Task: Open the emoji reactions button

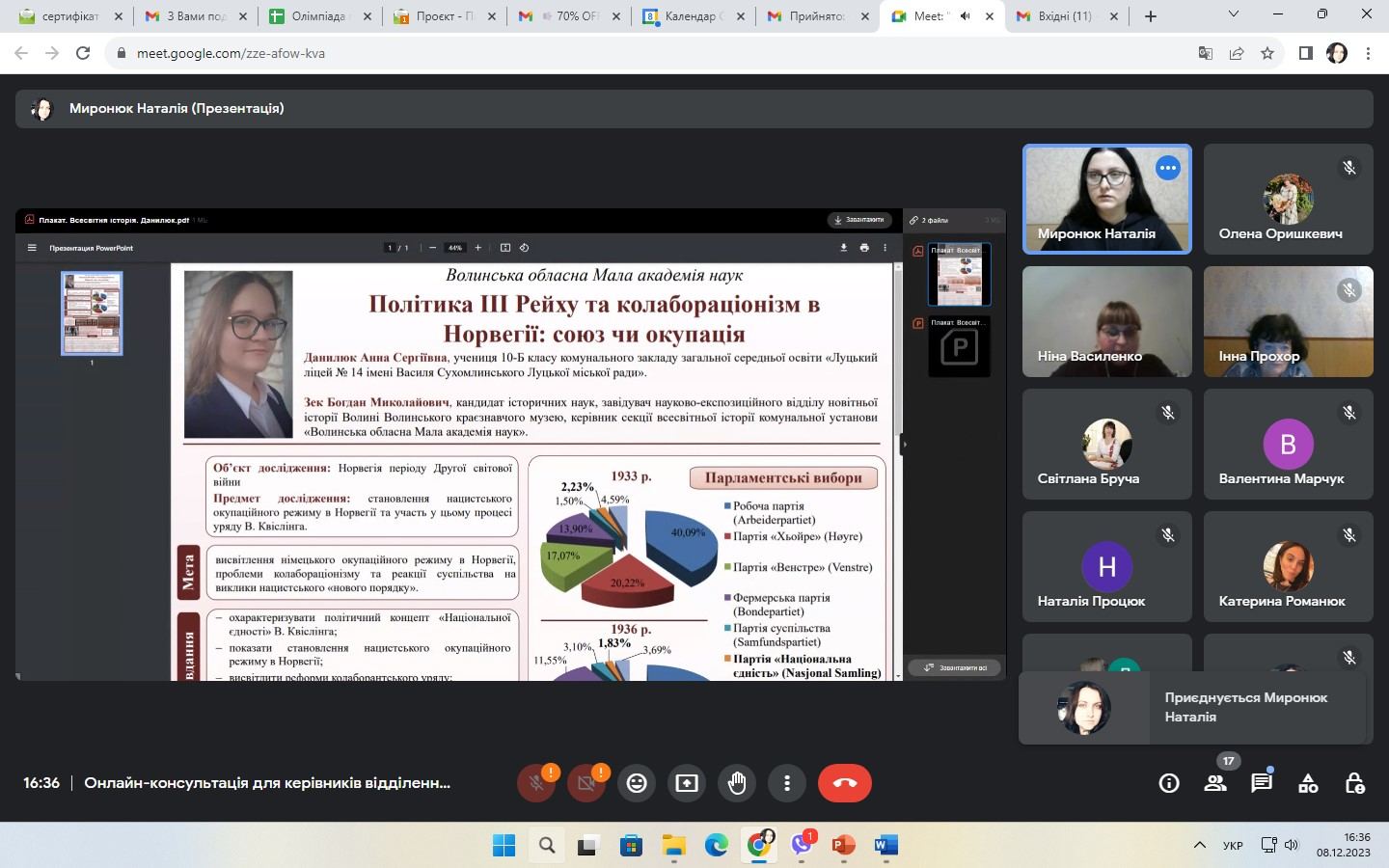Action: click(637, 783)
